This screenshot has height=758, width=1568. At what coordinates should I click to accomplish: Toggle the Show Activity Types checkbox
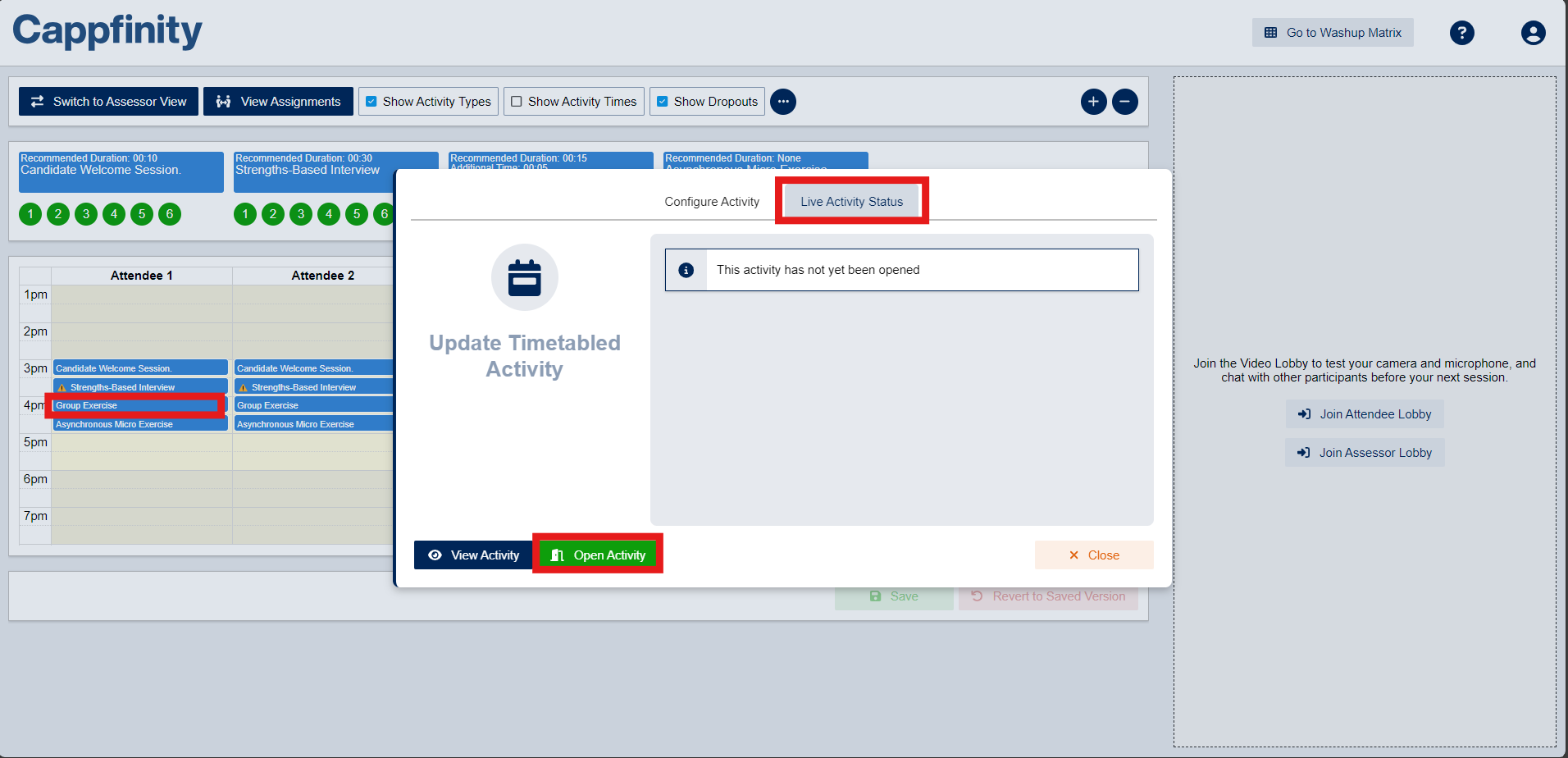[x=371, y=102]
